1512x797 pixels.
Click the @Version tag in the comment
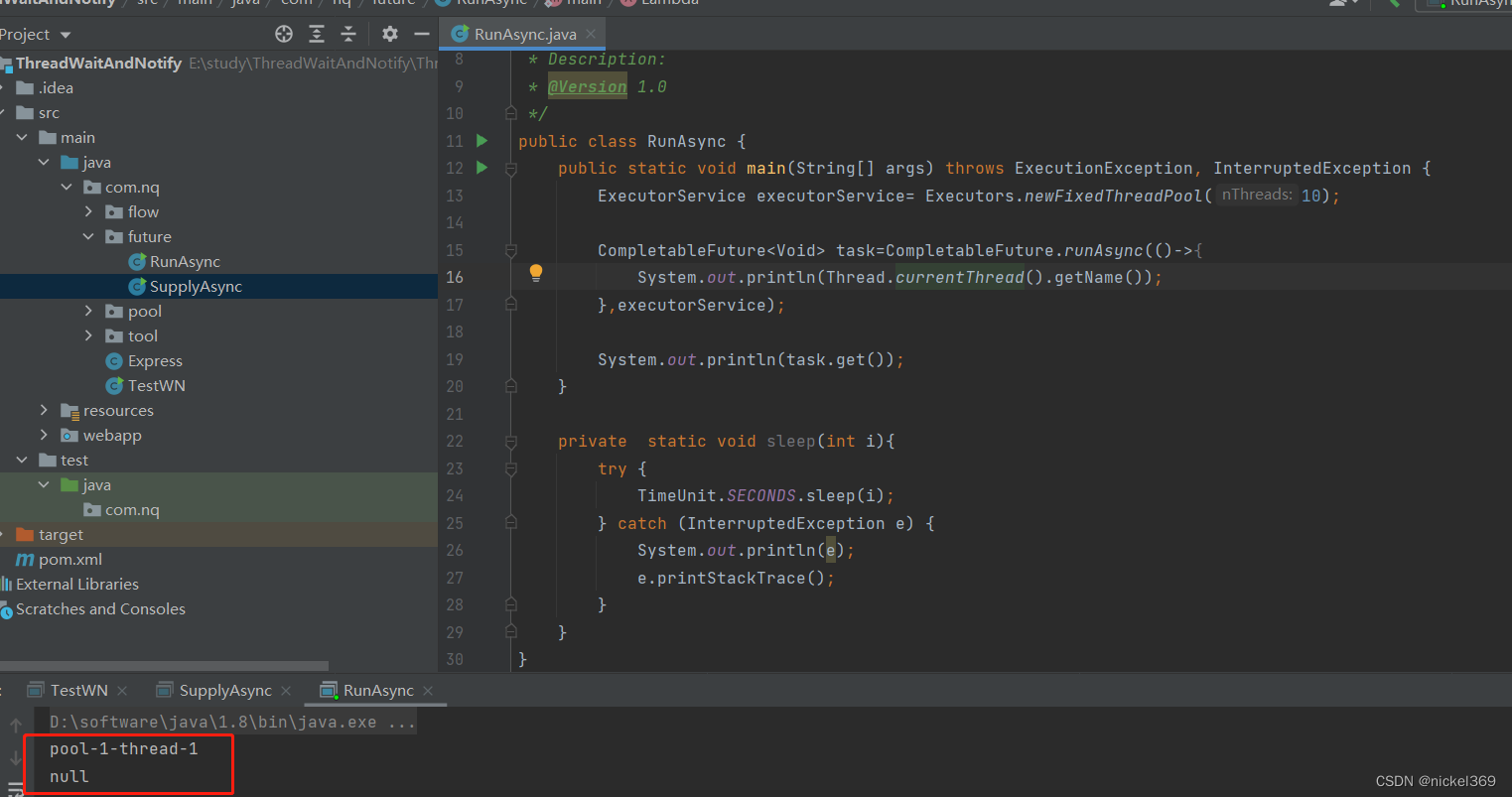click(x=588, y=86)
